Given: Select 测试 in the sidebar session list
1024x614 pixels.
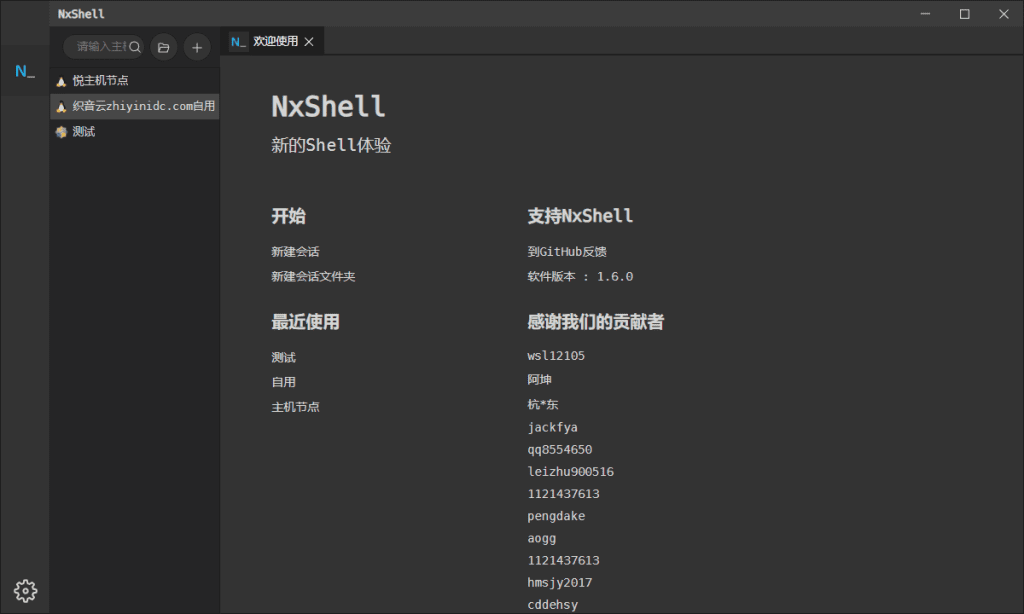Looking at the screenshot, I should (x=84, y=132).
